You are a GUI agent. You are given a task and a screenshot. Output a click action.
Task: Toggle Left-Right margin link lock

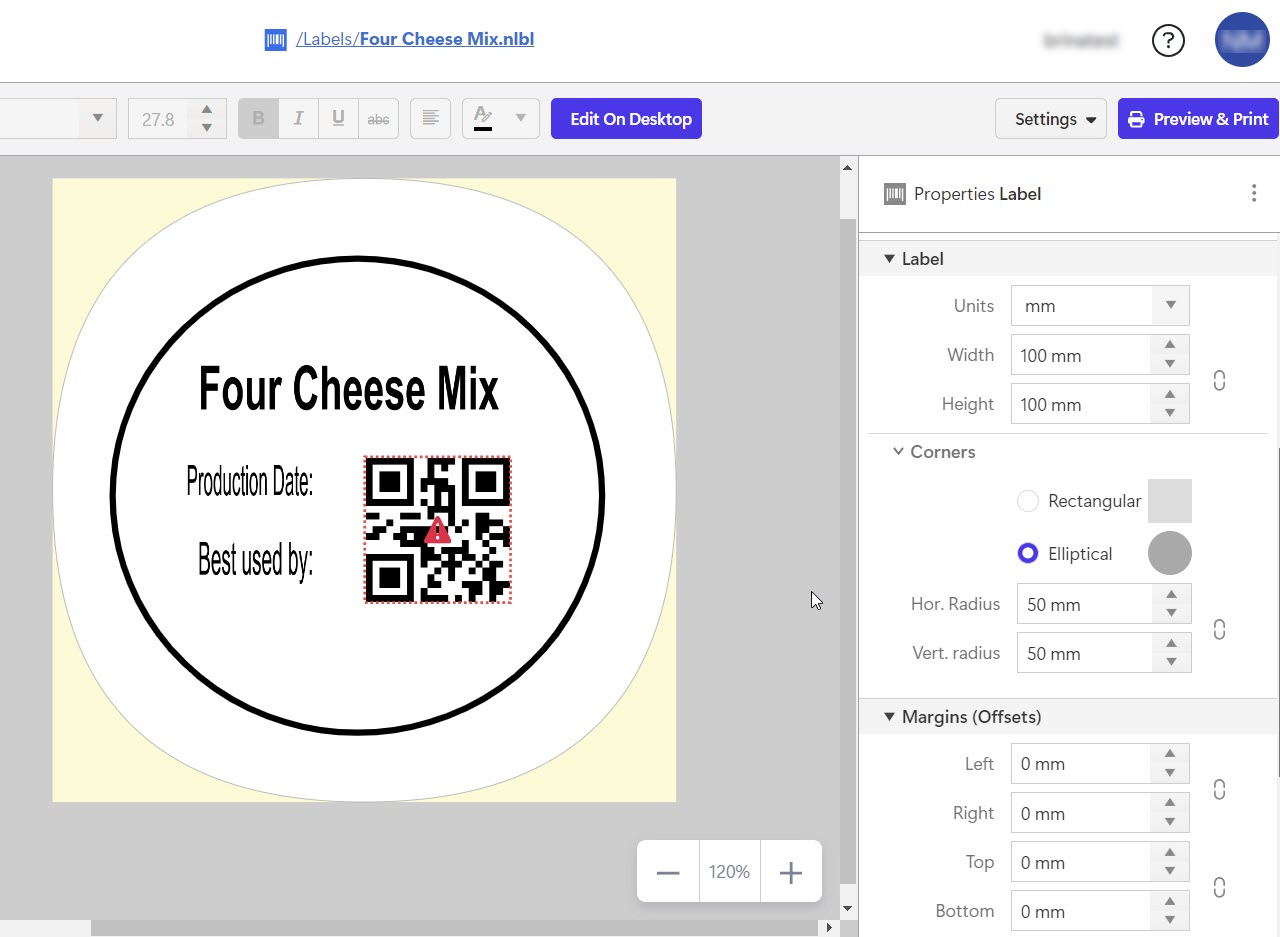pos(1219,790)
